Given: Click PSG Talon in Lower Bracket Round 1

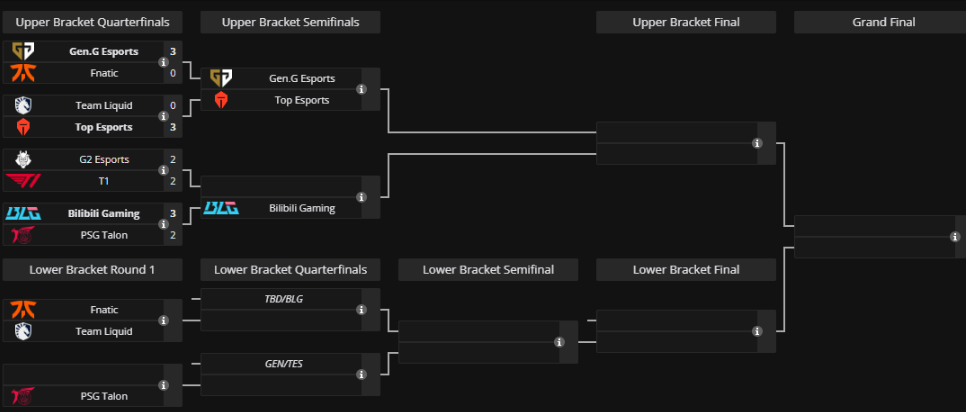Looking at the screenshot, I should (103, 396).
